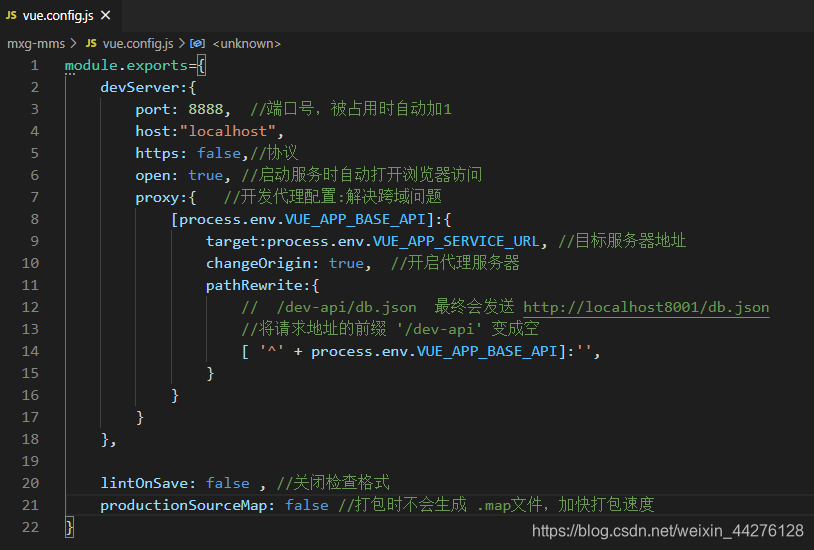Open the <unknown> breadcrumb symbol
Image resolution: width=814 pixels, height=550 pixels.
point(247,44)
